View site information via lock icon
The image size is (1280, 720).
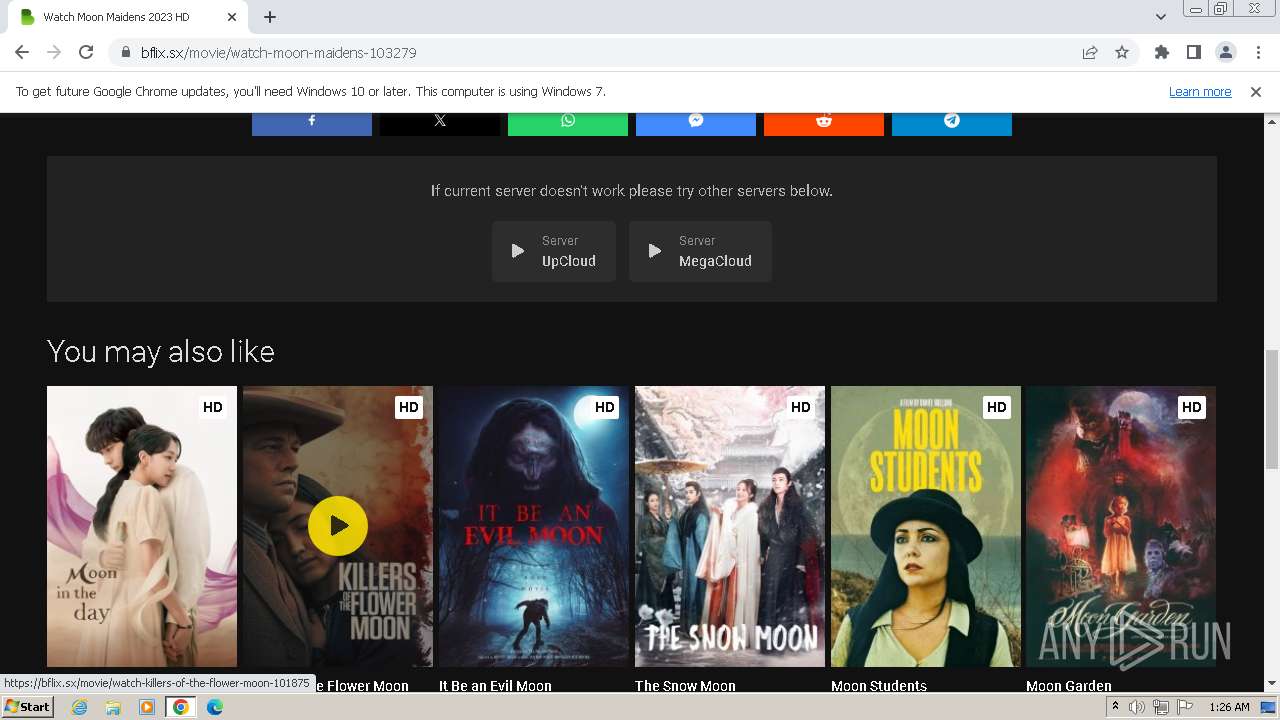(125, 52)
